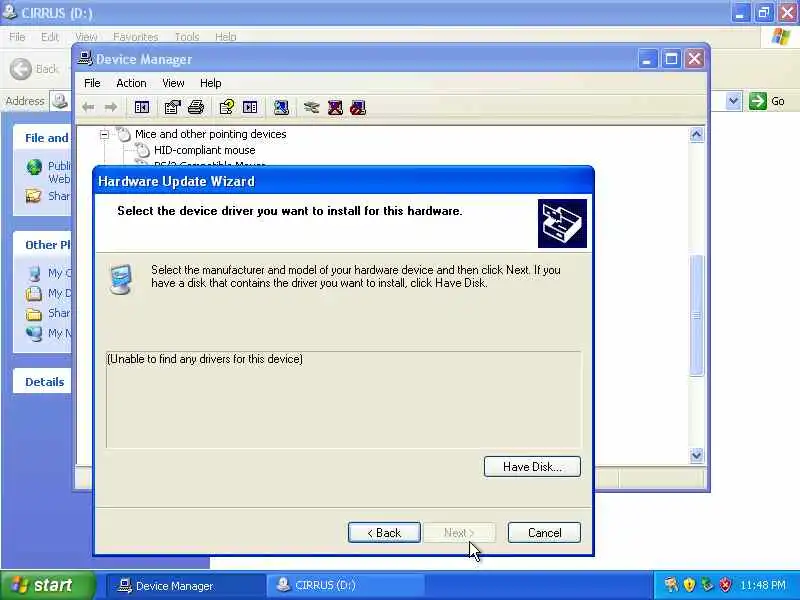Click Publish to Web globe icon
Viewport: 800px width, 600px height.
[x=34, y=167]
